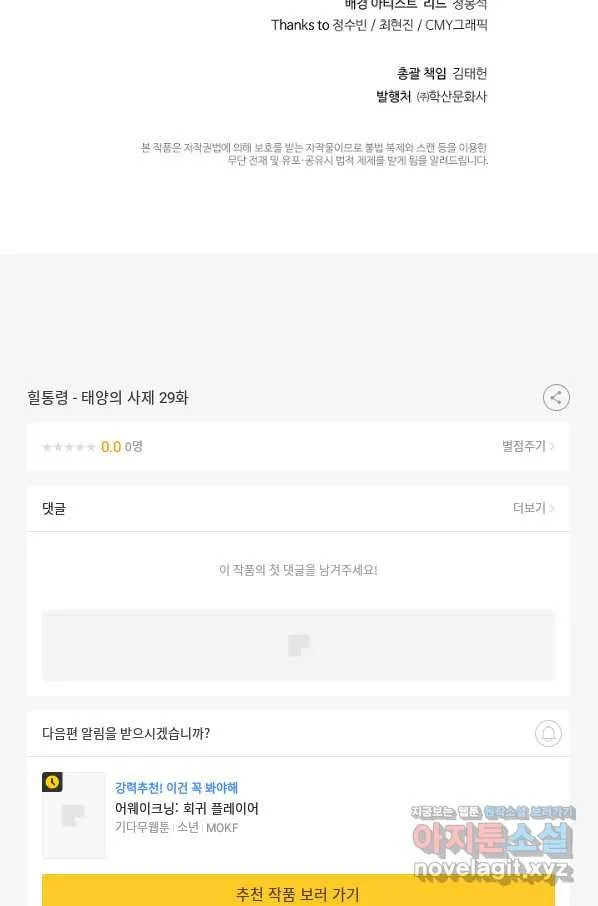
Task: Toggle the next-episode notification bell
Action: click(x=548, y=733)
